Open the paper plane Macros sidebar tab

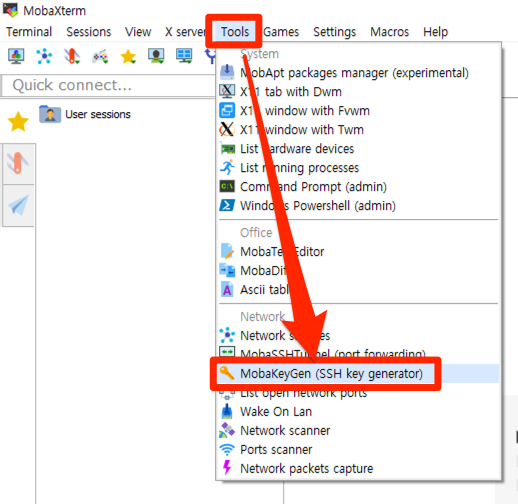click(18, 205)
